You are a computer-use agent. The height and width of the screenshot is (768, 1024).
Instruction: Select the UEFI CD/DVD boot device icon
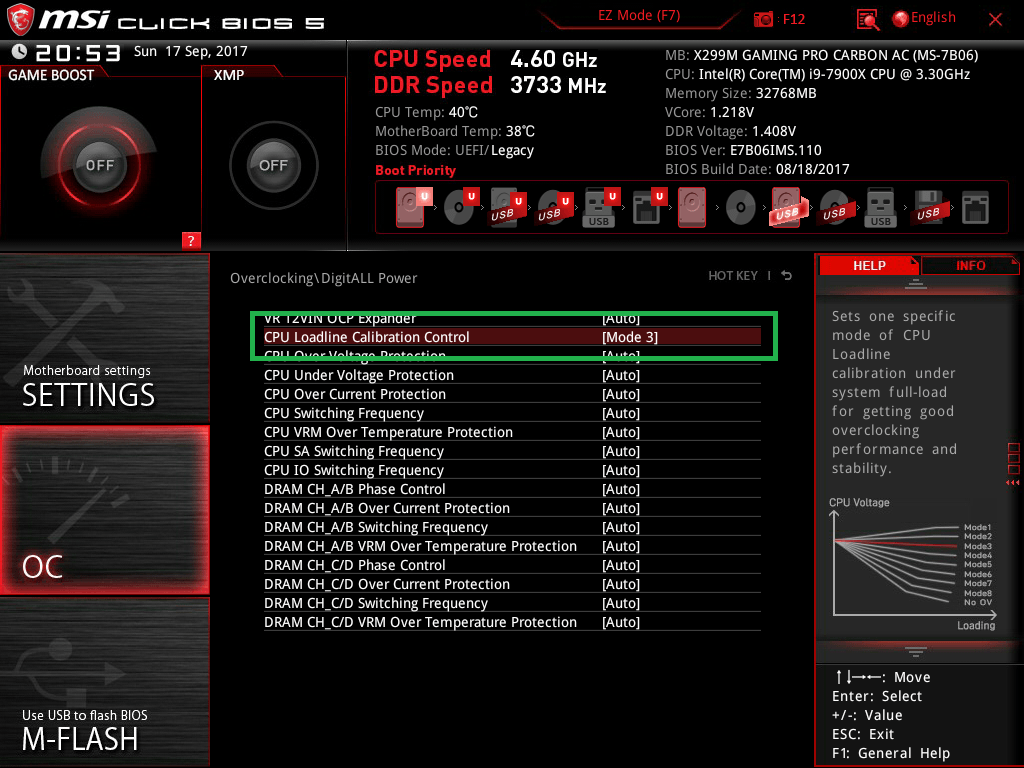click(x=461, y=207)
